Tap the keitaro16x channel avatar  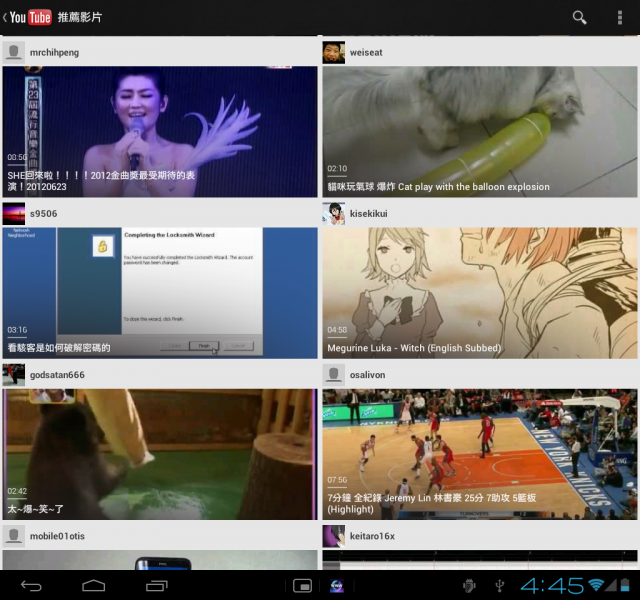coord(333,536)
